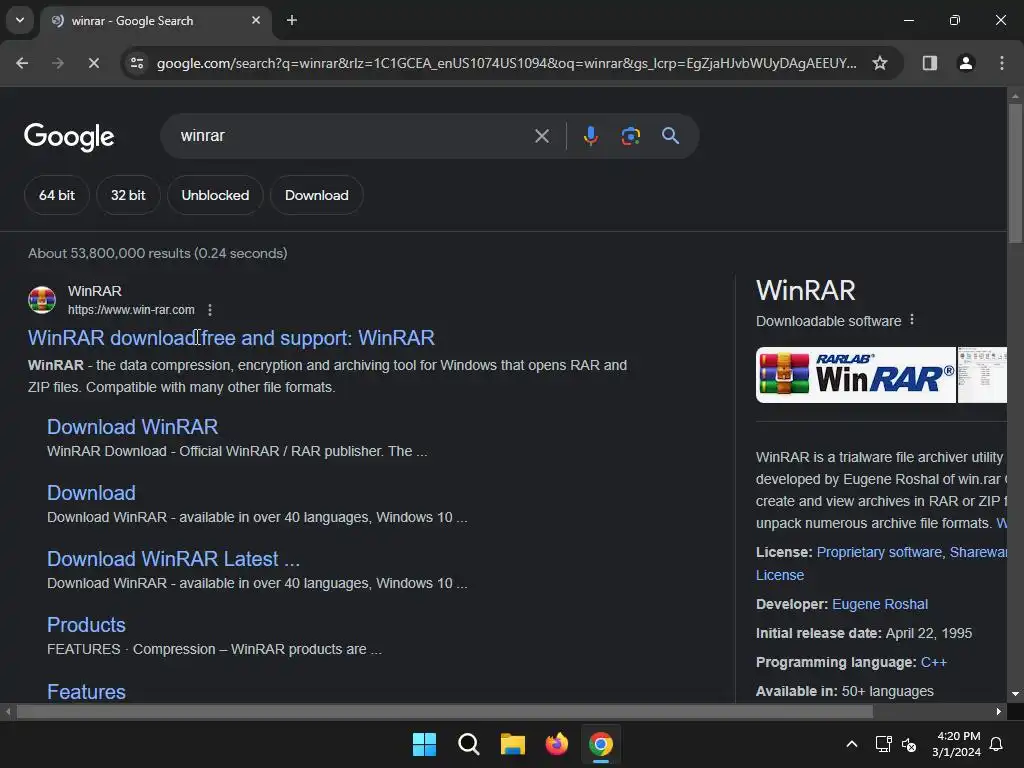This screenshot has width=1024, height=768.
Task: Open the WinRAR screenshot thumbnail
Action: coord(982,375)
